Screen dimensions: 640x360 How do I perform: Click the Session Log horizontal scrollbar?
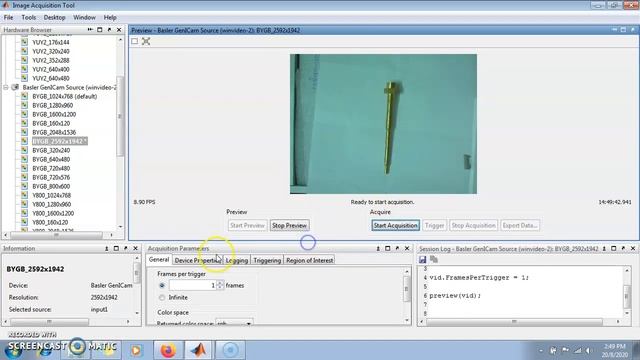[514, 322]
